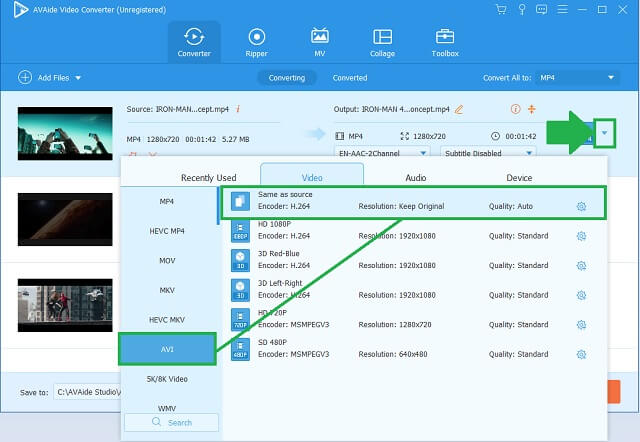The height and width of the screenshot is (442, 640).
Task: Click Resolution: 640x480 text
Action: [393, 354]
